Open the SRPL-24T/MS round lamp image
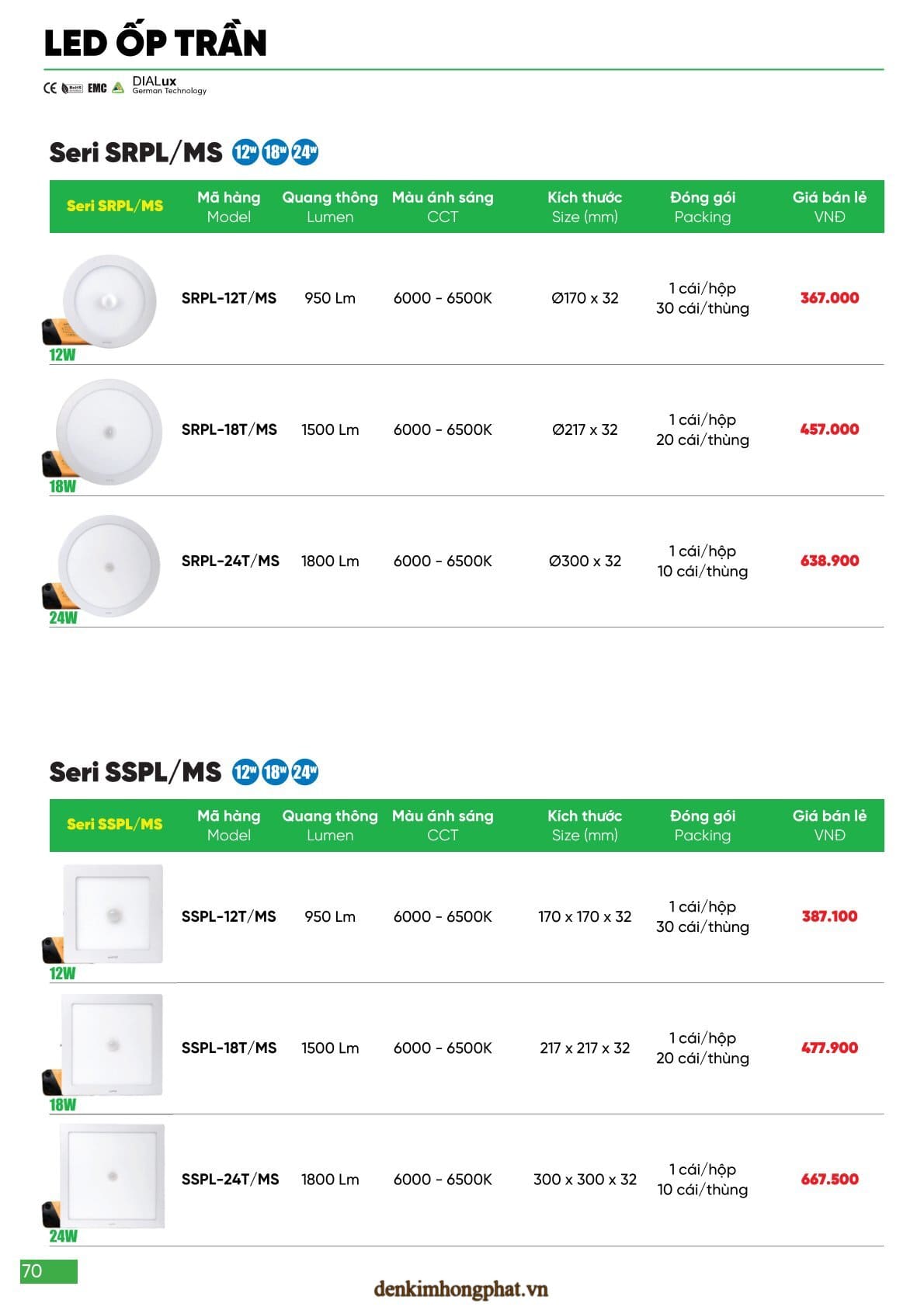 point(109,565)
